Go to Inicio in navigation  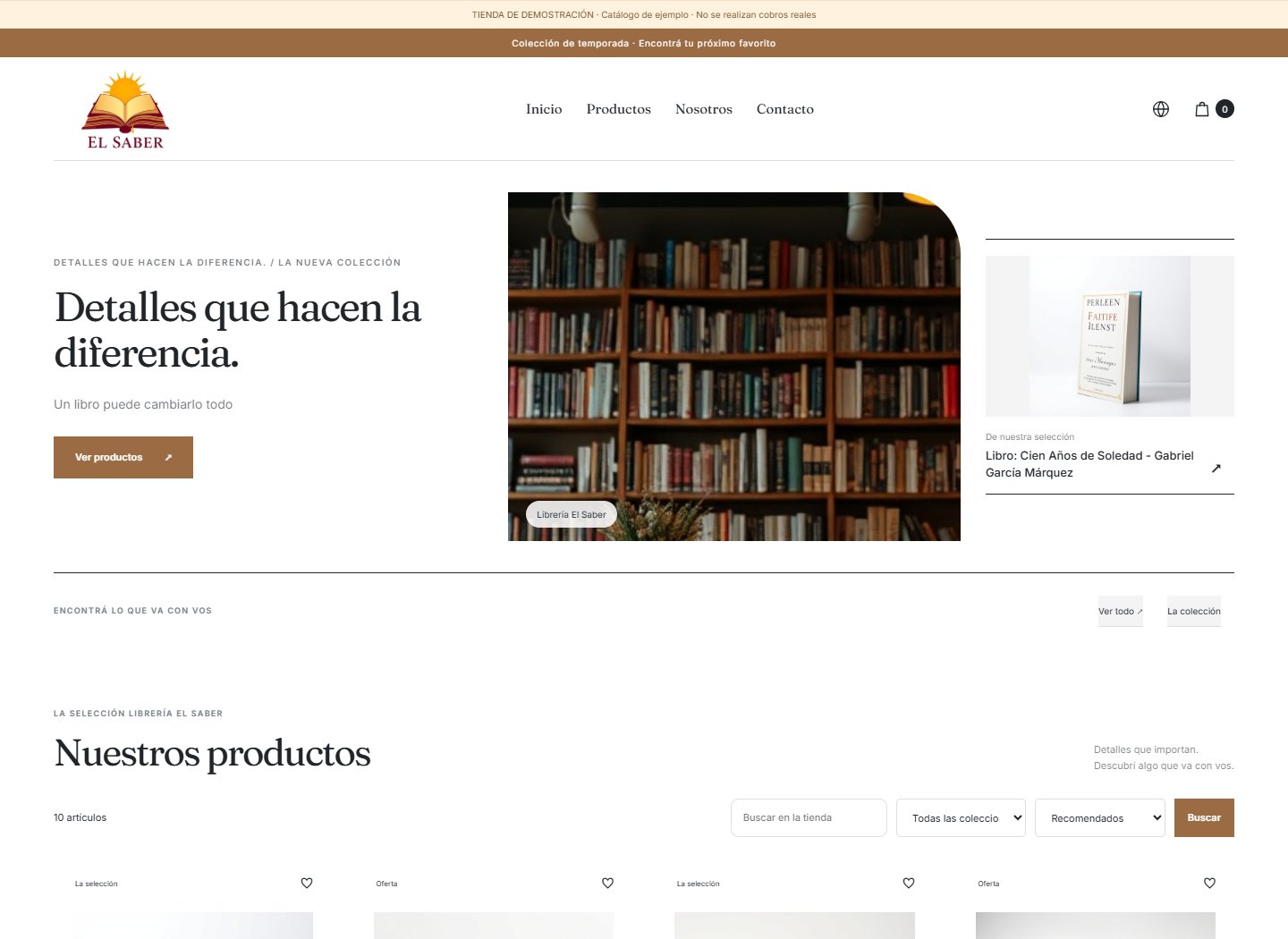coord(544,109)
